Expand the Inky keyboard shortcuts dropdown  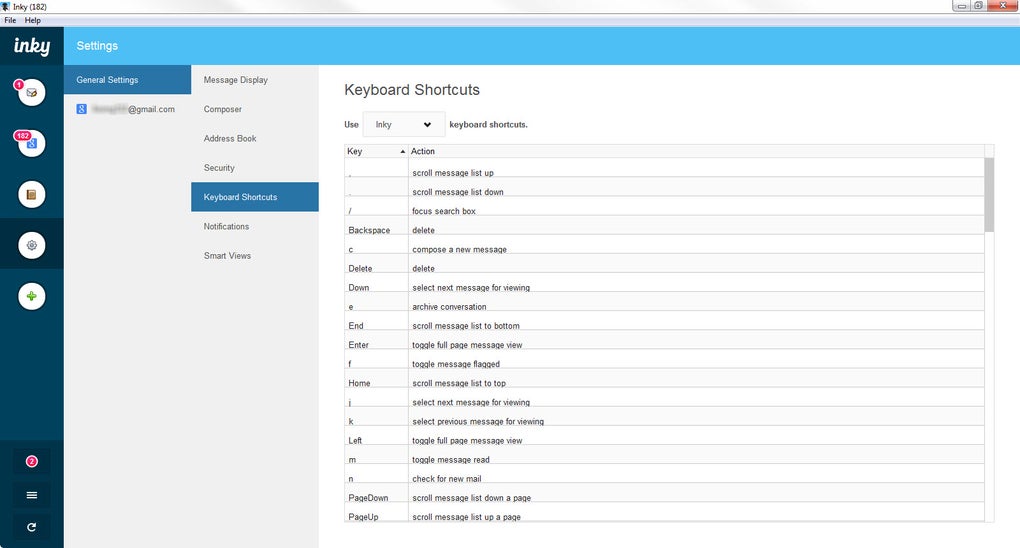403,125
